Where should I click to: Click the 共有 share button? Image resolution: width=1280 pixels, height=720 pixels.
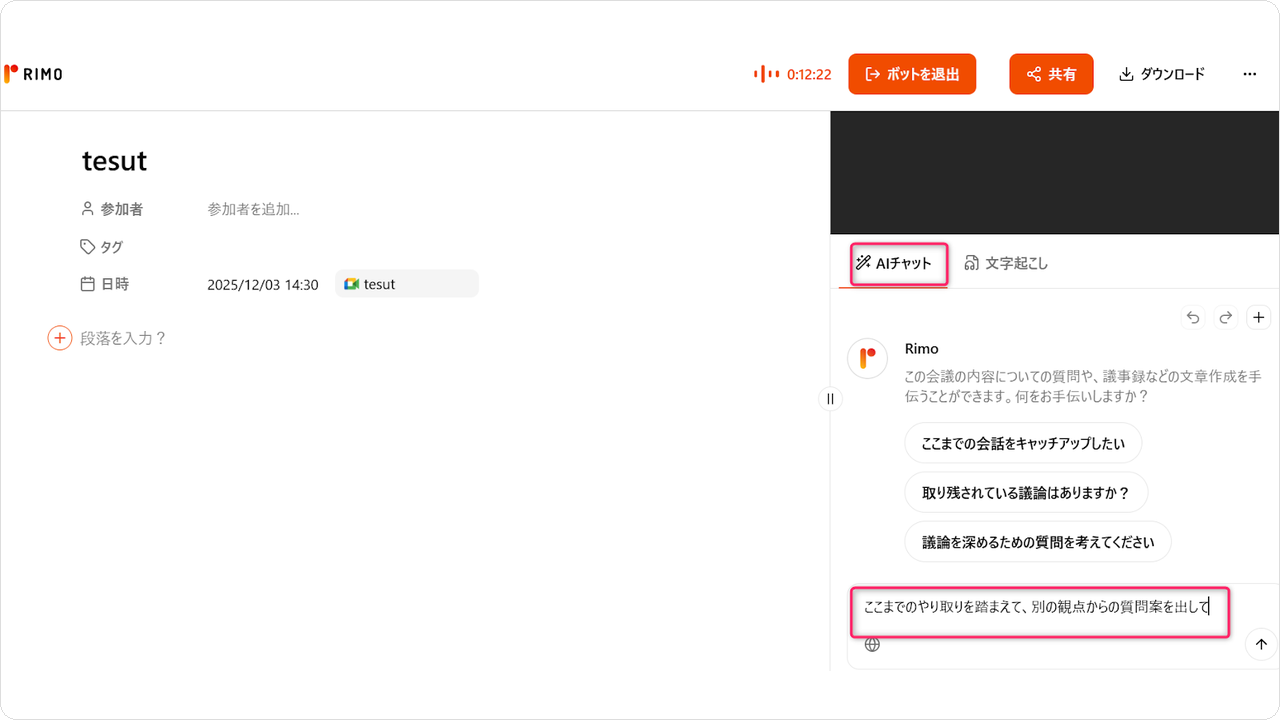[1051, 74]
